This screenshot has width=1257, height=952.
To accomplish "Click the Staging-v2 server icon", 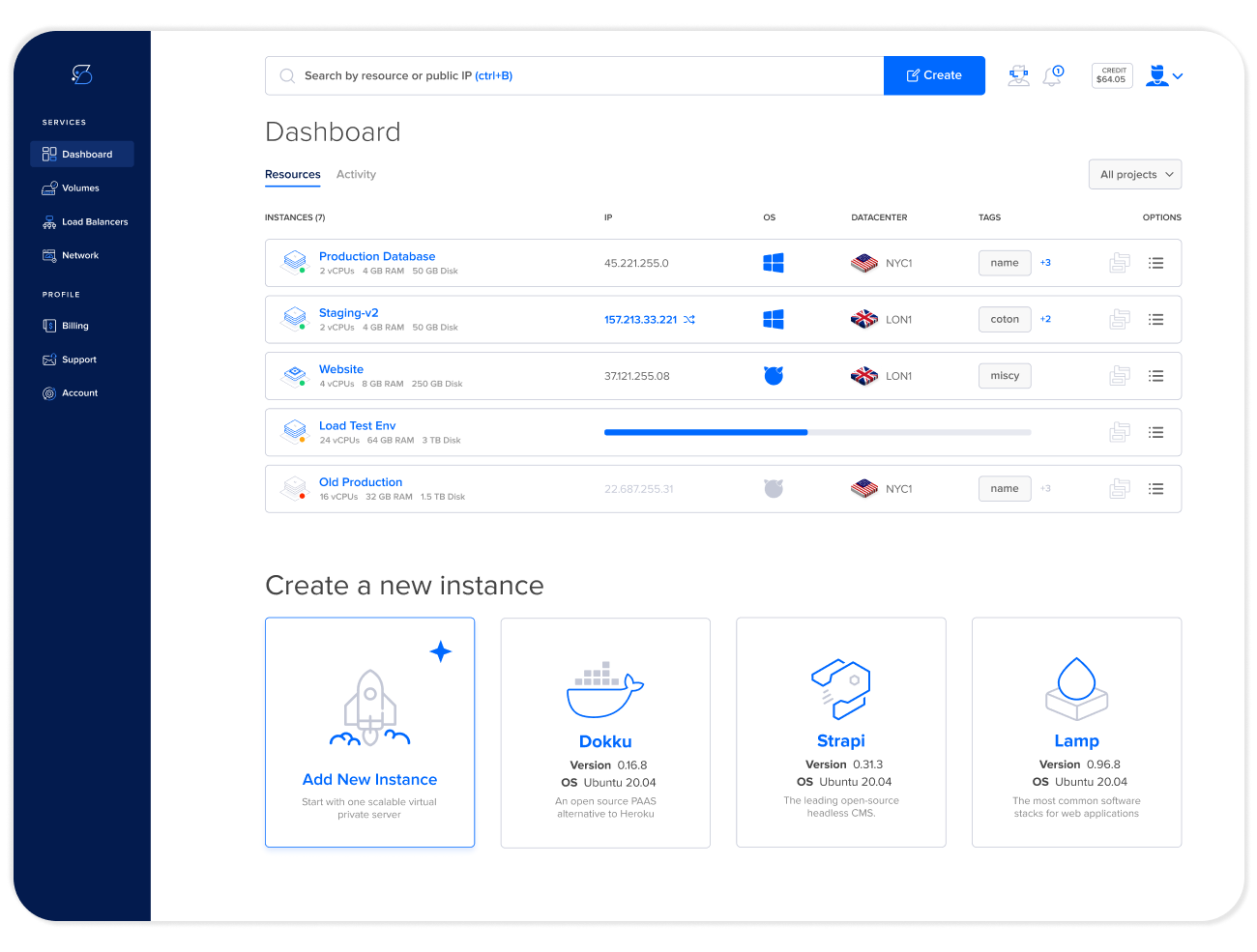I will (x=294, y=319).
